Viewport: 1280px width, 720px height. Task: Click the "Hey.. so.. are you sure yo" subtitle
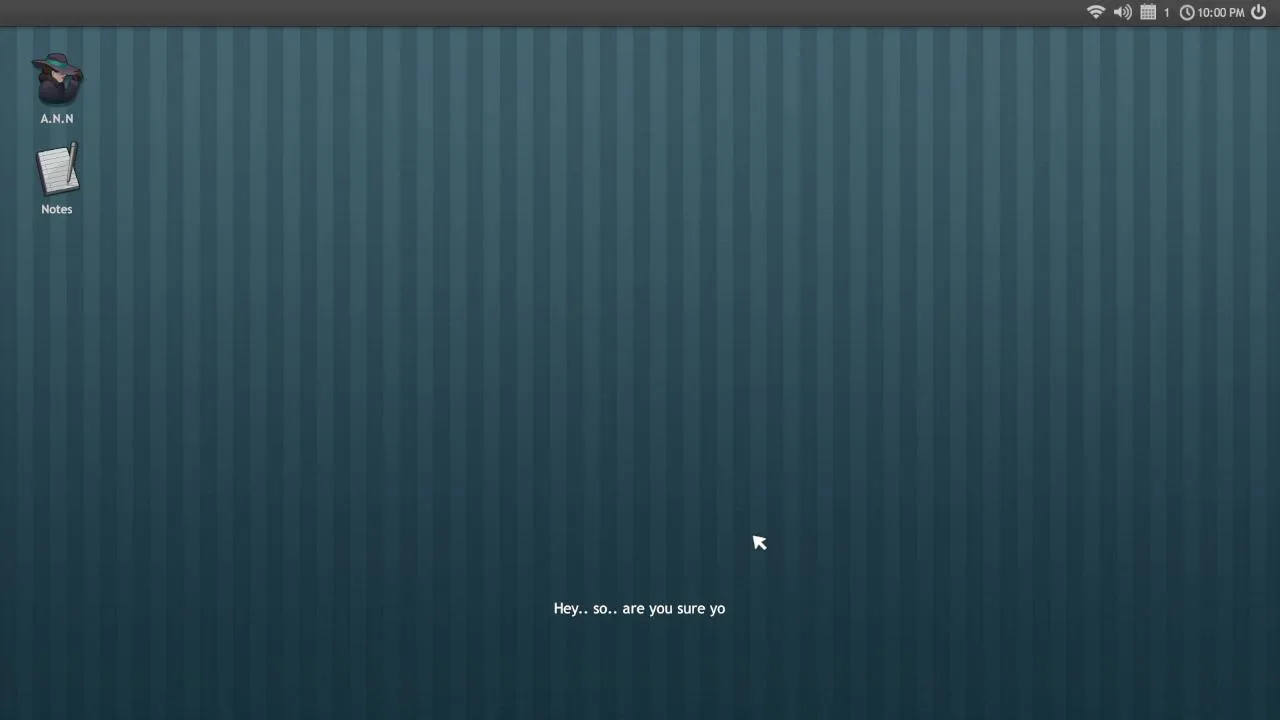click(639, 608)
